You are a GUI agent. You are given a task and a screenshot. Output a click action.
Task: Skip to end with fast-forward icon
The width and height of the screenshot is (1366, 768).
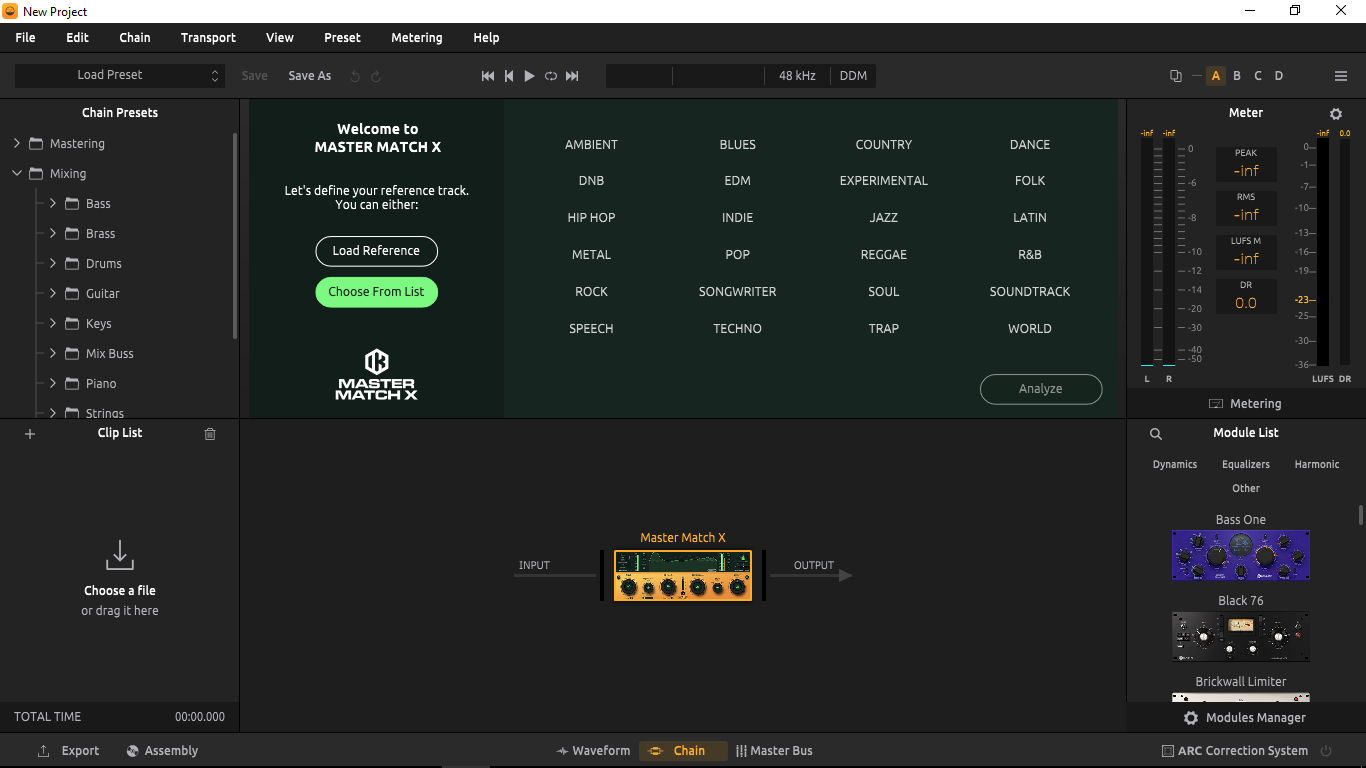572,76
